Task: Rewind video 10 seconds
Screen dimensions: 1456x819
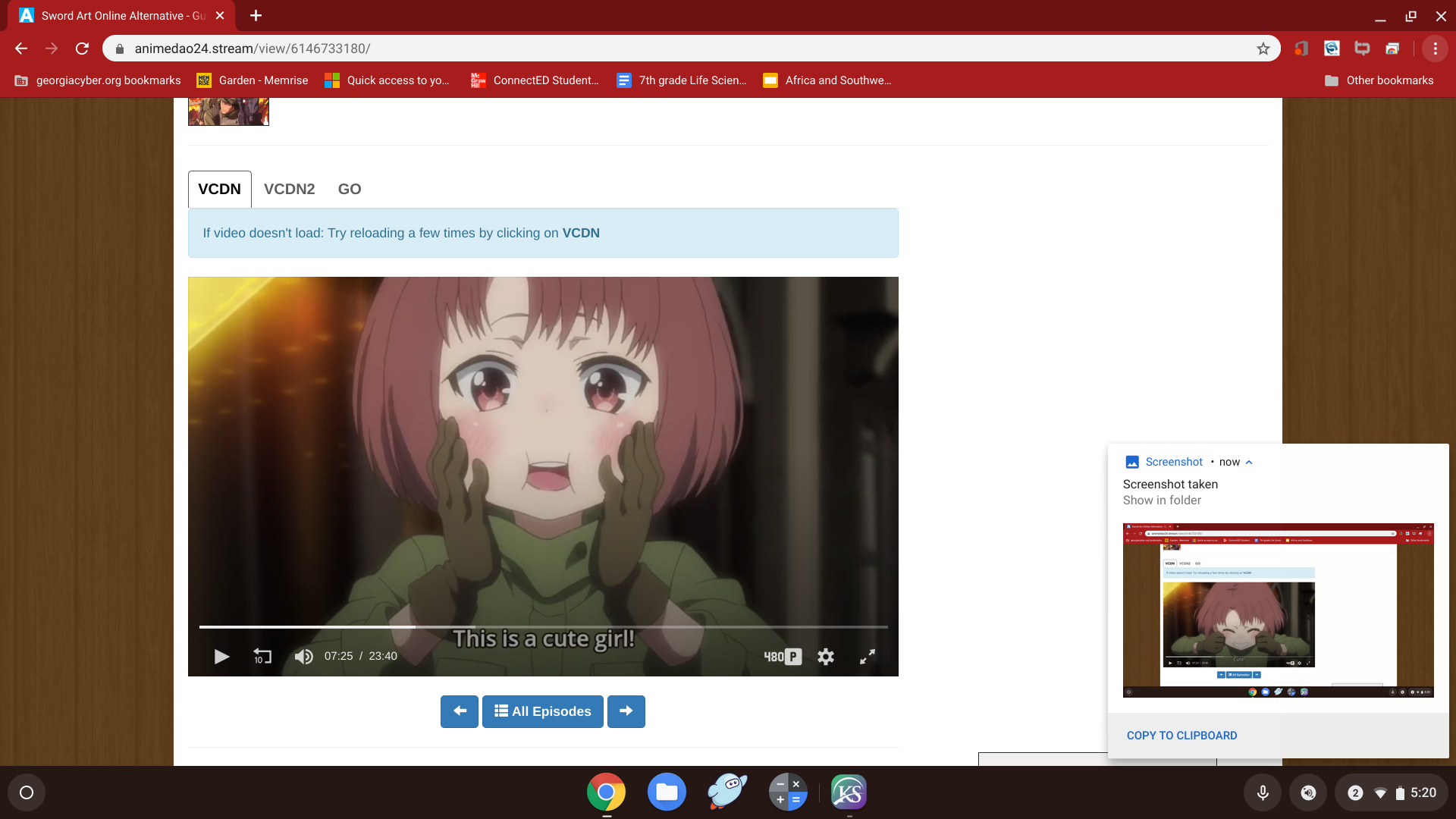Action: (x=262, y=657)
